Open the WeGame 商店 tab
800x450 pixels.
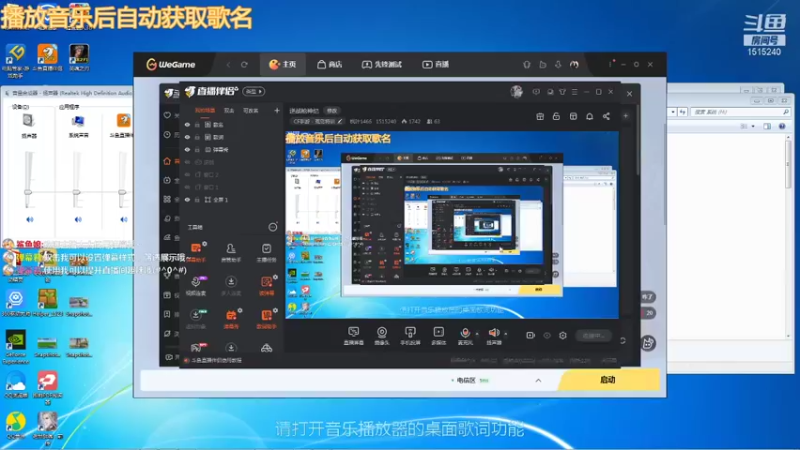330,64
